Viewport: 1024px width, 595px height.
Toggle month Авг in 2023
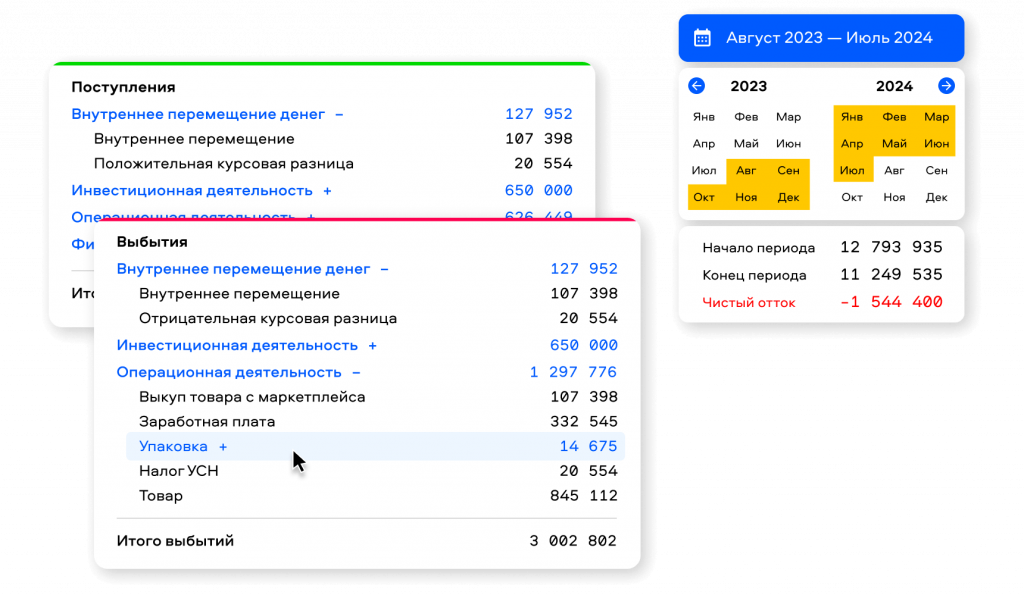(x=746, y=171)
